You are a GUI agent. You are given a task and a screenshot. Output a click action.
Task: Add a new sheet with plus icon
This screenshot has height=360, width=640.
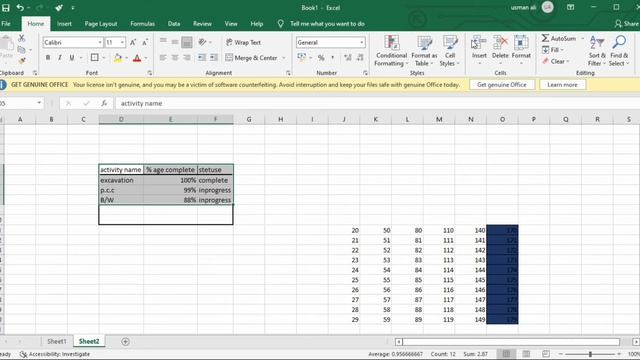pos(125,341)
